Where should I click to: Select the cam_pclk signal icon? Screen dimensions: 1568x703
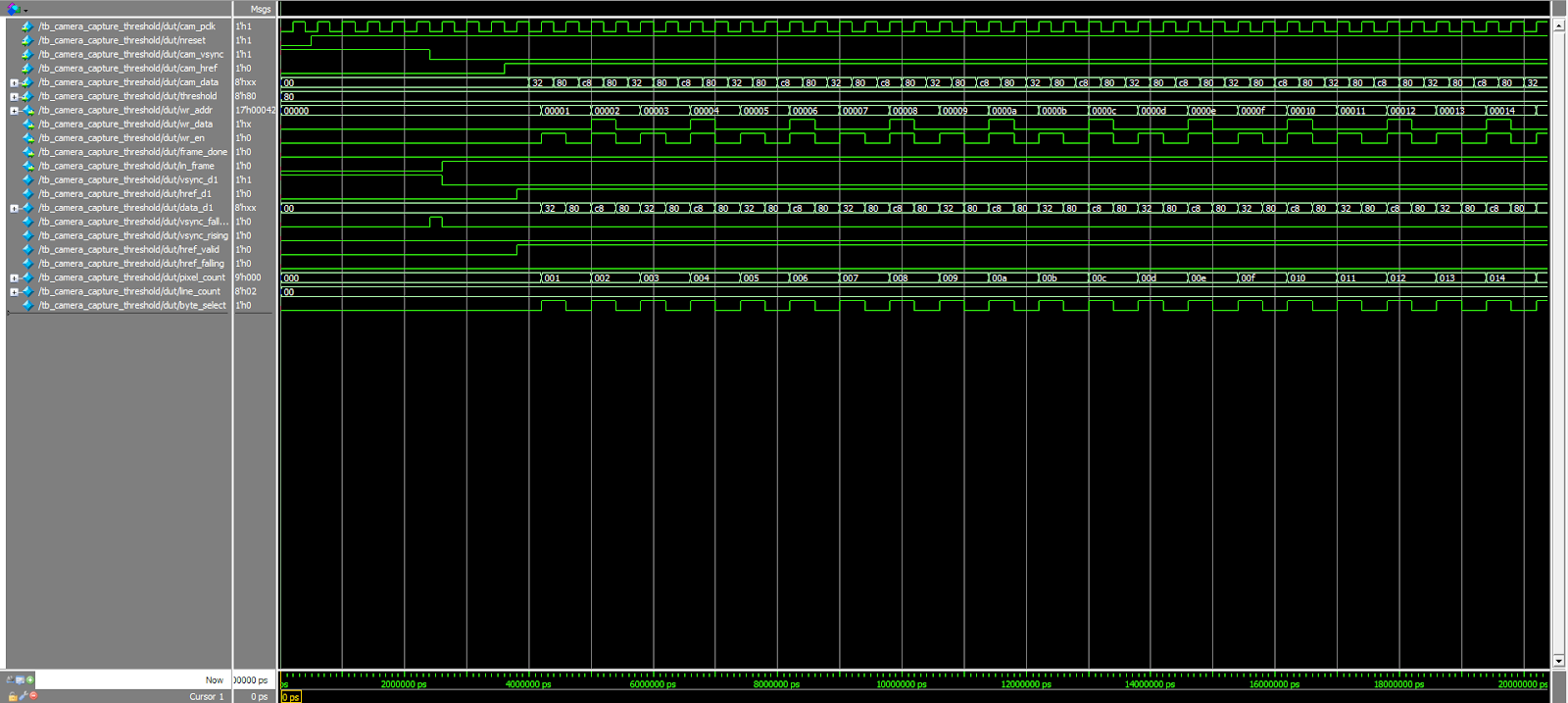coord(27,26)
